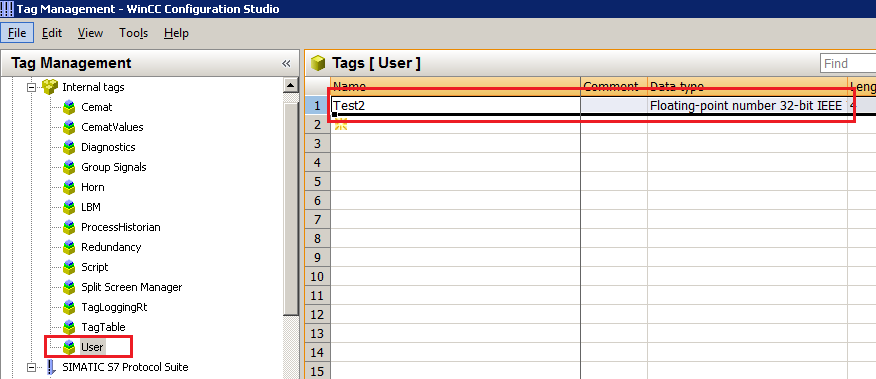Screen dimensions: 876x379
Task: Click the Name column header
Action: [455, 86]
